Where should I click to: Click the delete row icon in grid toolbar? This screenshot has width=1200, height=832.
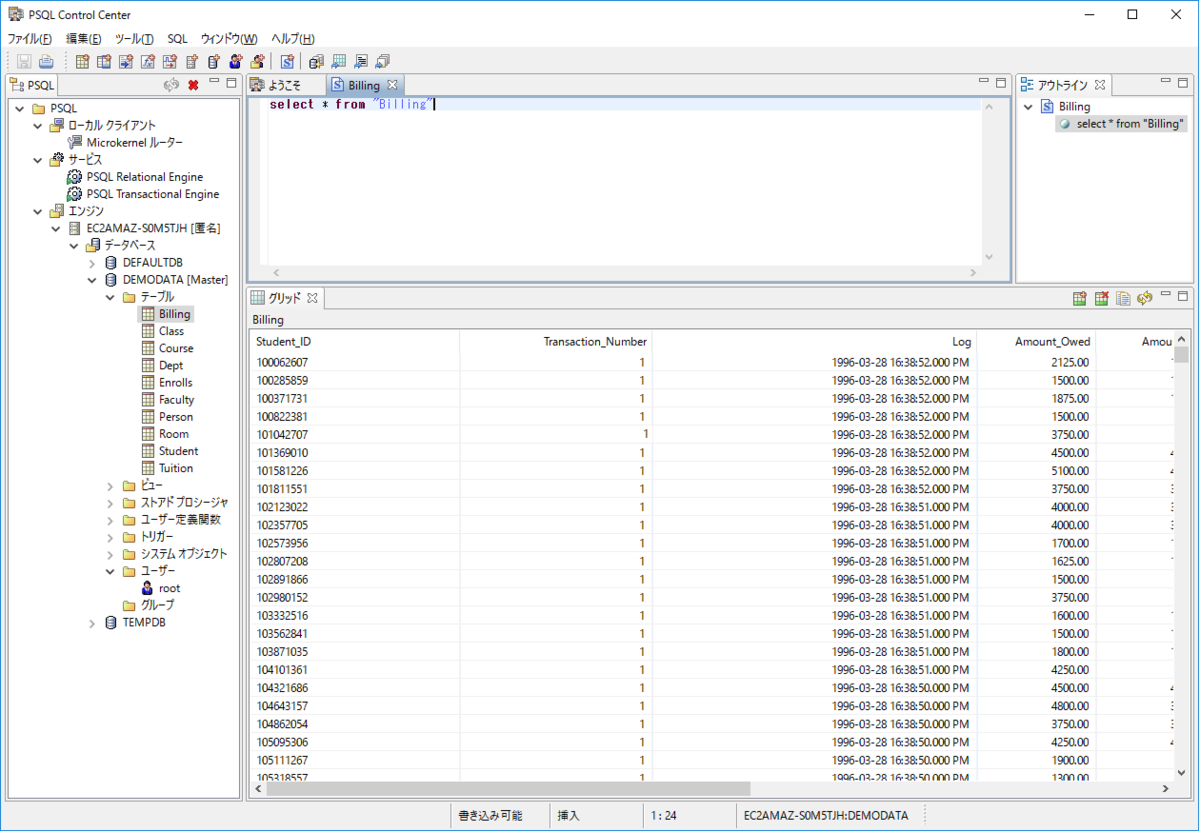[x=1101, y=298]
